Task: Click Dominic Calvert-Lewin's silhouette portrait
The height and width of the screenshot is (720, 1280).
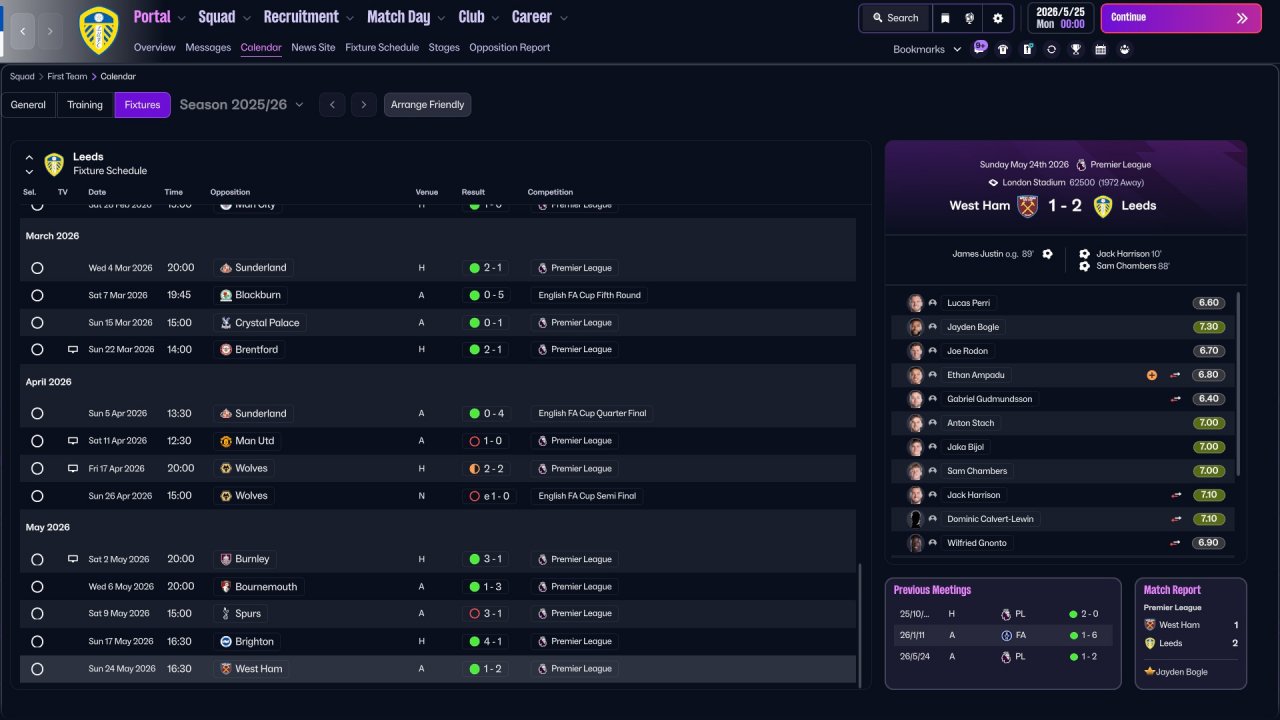Action: pyautogui.click(x=915, y=519)
